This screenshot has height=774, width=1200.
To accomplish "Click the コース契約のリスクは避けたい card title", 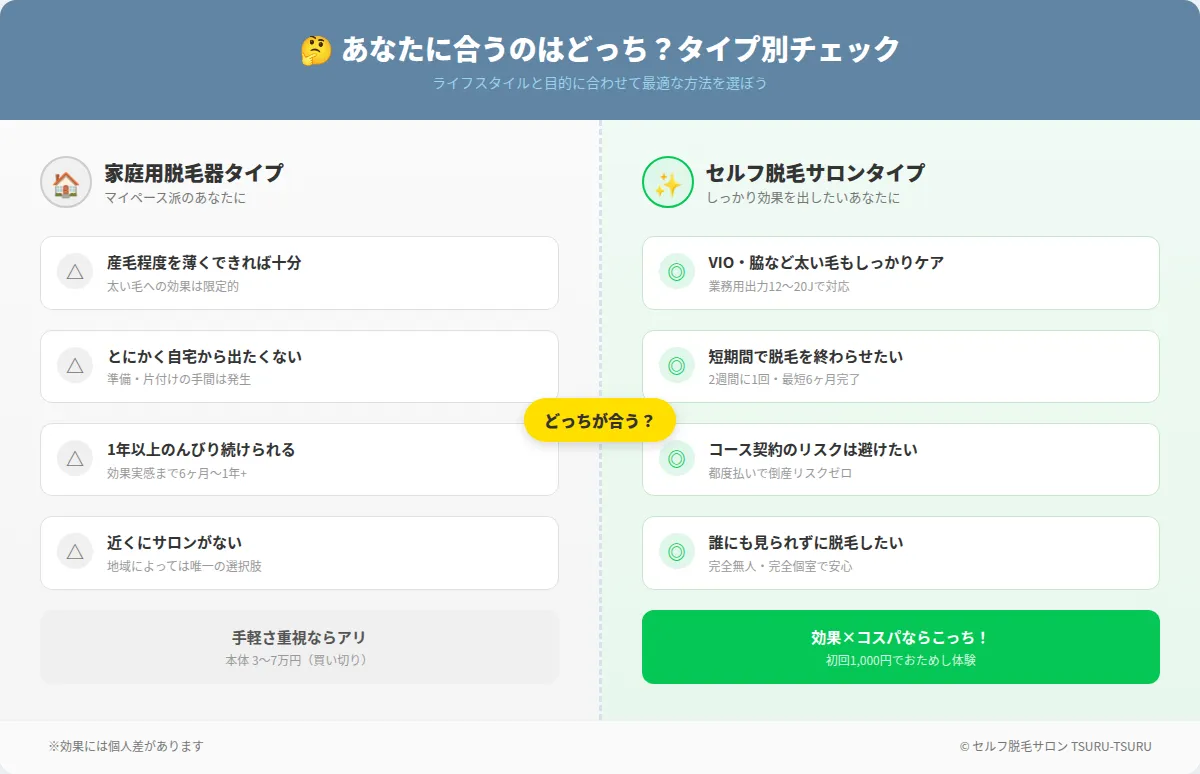I will tap(813, 450).
